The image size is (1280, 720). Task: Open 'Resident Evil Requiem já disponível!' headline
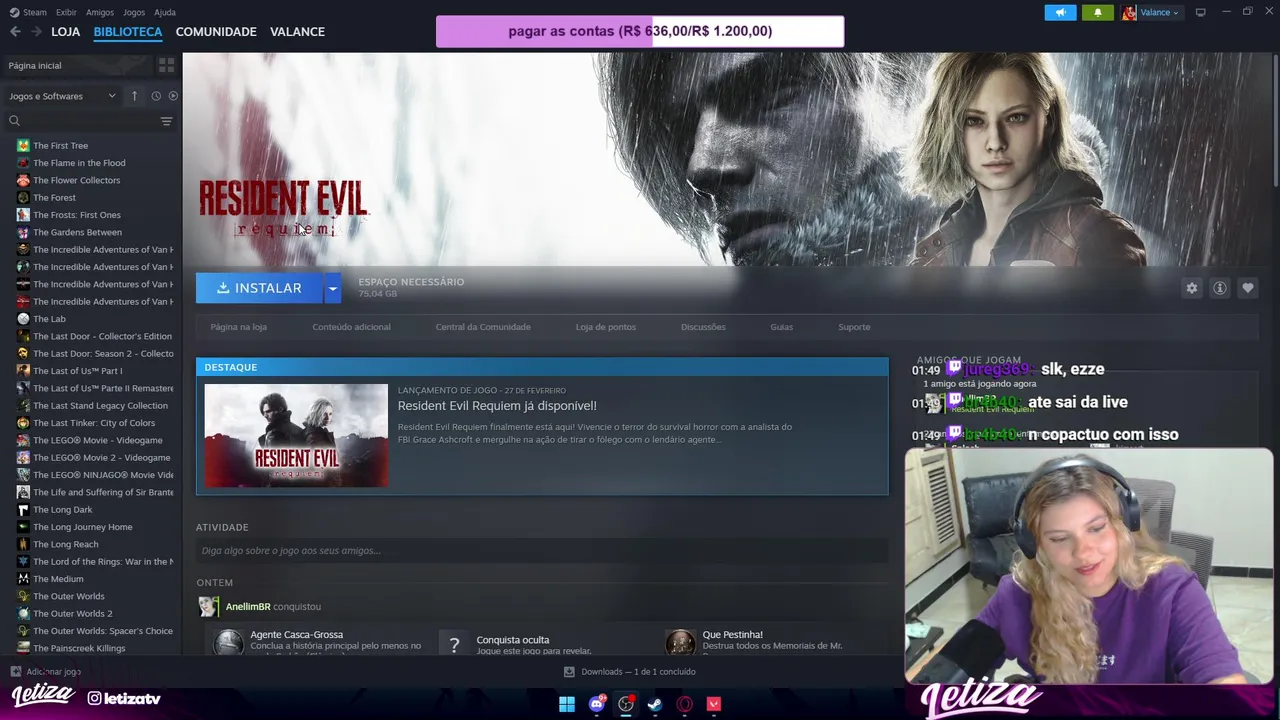[x=497, y=406]
